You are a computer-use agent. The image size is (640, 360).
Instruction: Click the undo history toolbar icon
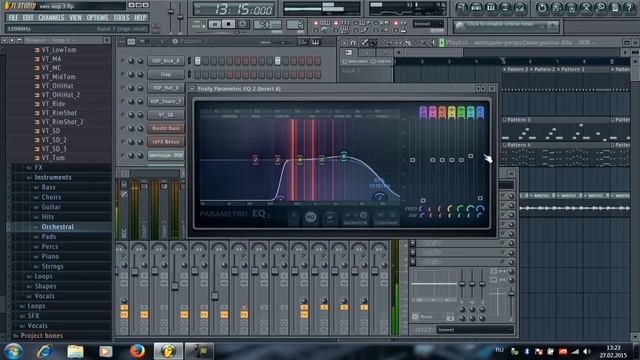point(542,8)
